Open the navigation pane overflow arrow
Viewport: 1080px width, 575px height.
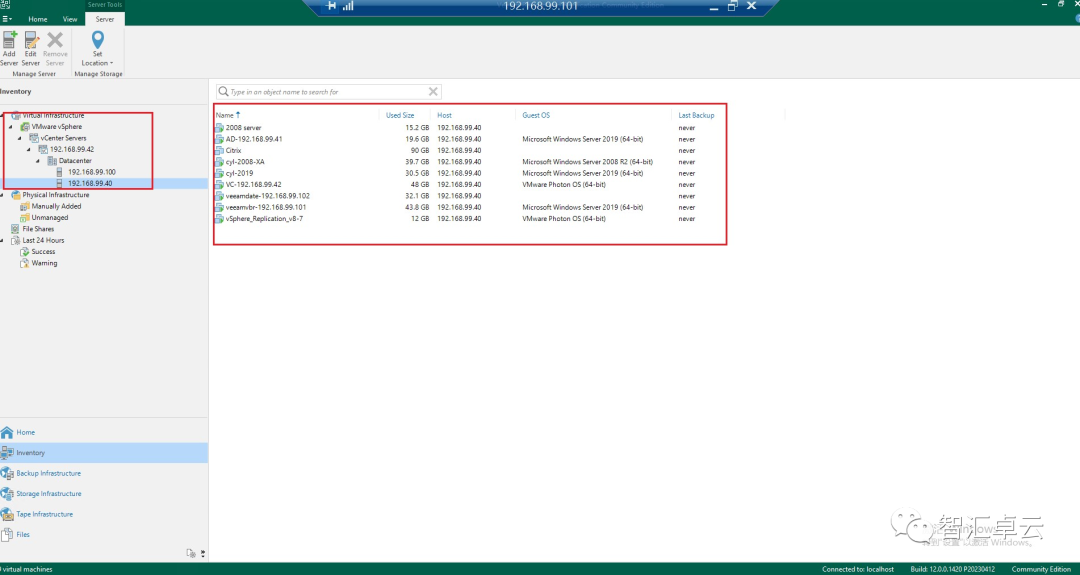pos(202,553)
